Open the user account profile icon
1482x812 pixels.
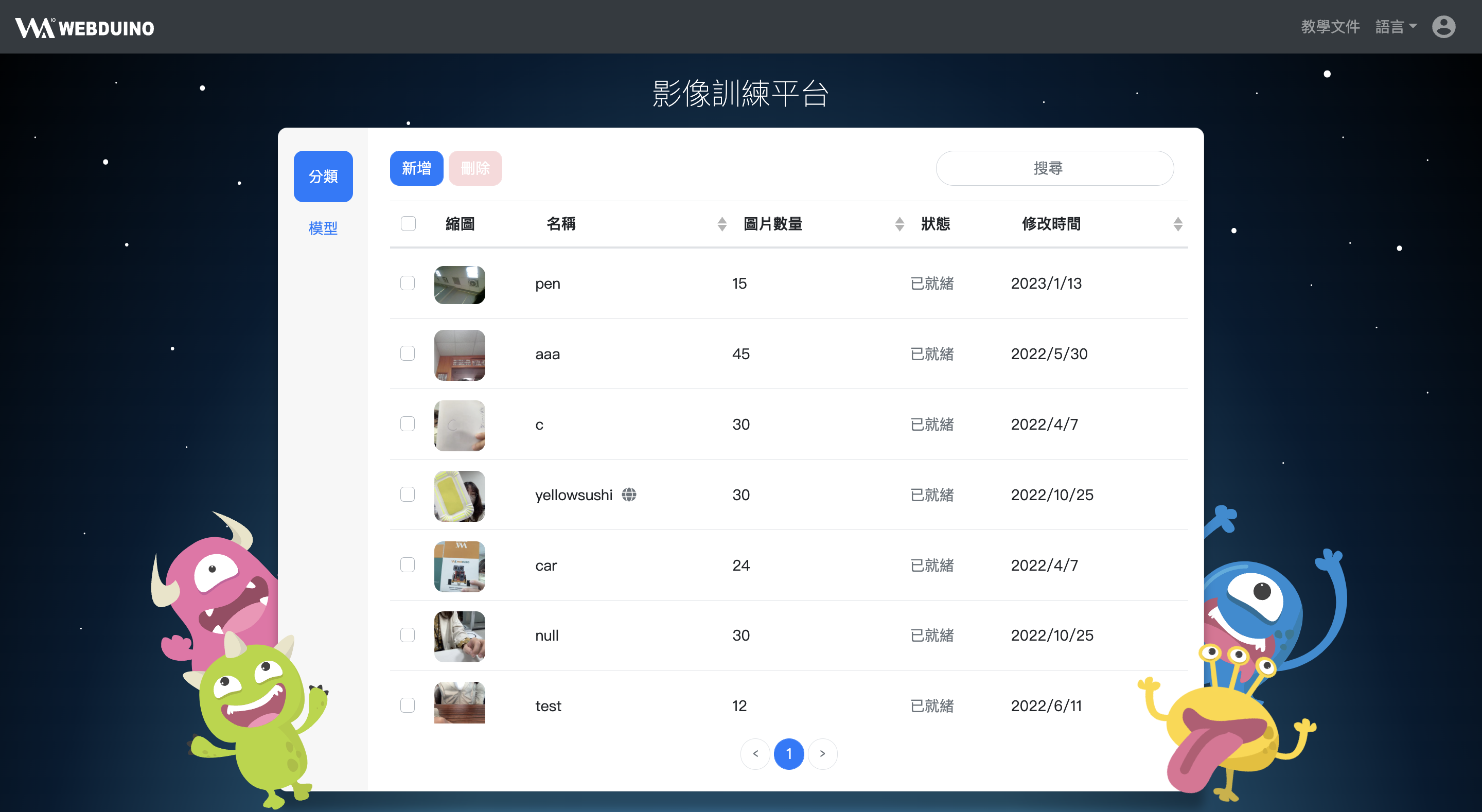tap(1443, 26)
